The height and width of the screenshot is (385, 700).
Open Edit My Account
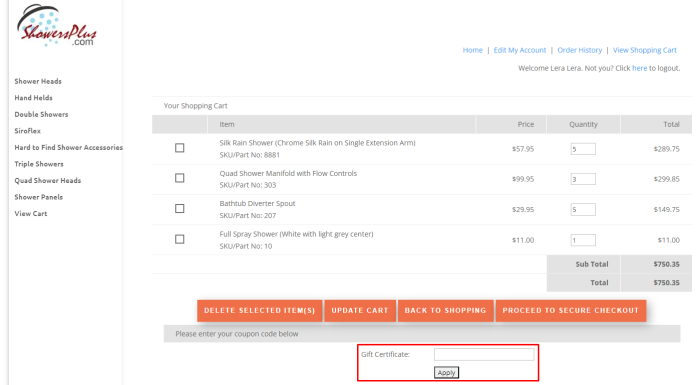point(520,50)
